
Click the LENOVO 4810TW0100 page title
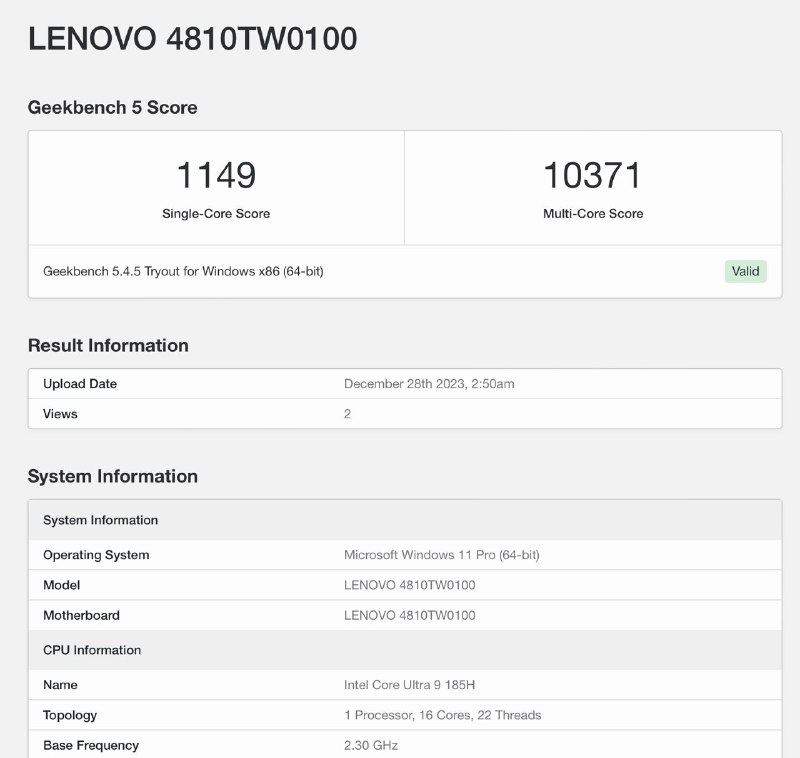192,39
